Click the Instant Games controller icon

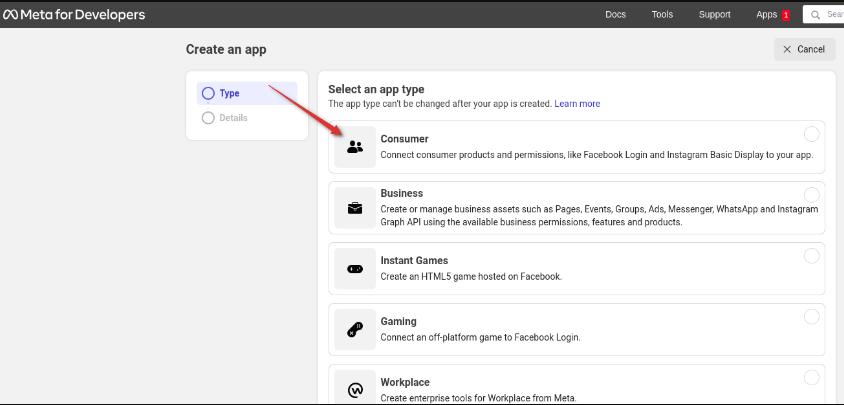(355, 269)
